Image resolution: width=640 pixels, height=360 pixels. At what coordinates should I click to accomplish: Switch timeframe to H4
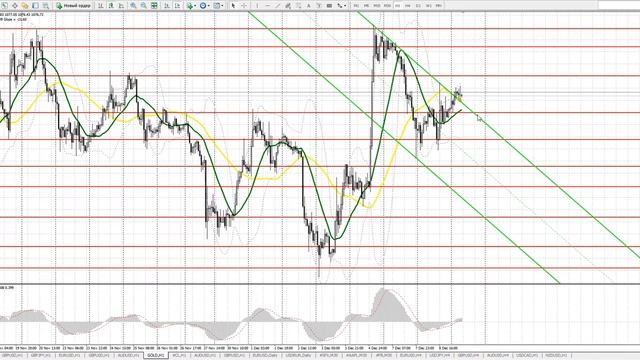[x=408, y=6]
